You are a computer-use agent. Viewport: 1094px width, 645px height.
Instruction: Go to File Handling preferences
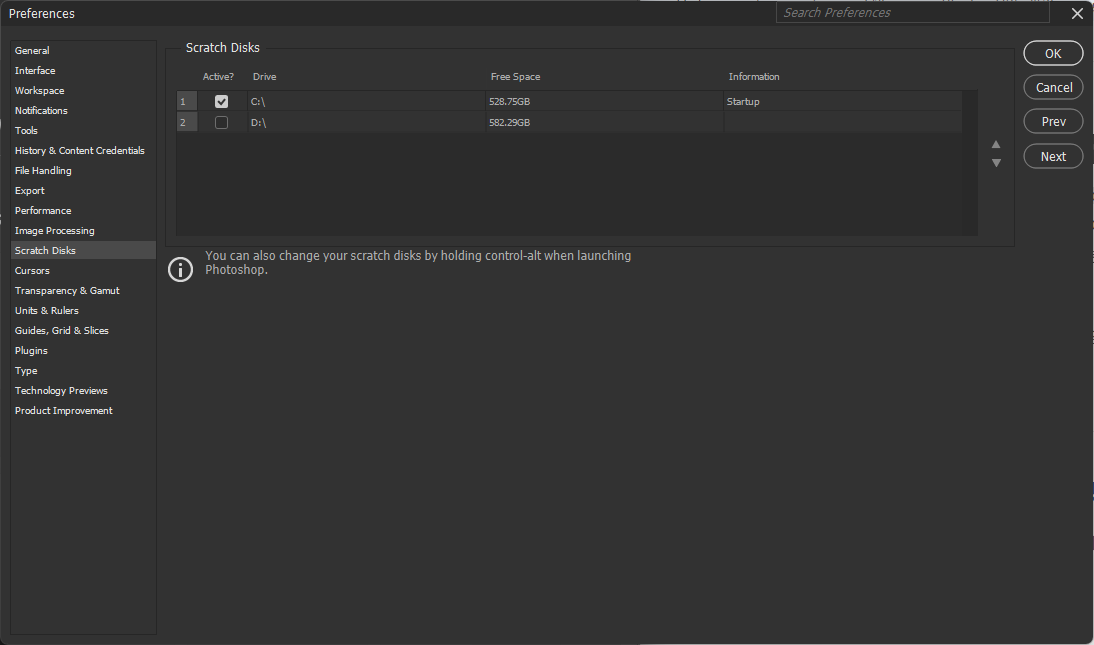tap(43, 170)
